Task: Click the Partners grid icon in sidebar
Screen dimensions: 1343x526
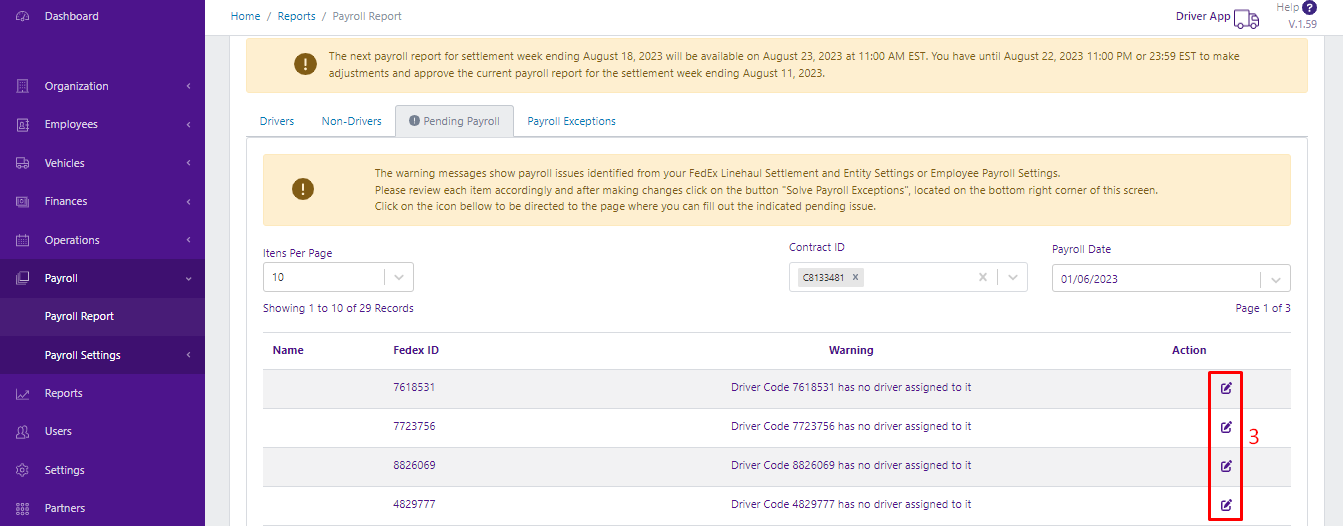Action: (22, 508)
